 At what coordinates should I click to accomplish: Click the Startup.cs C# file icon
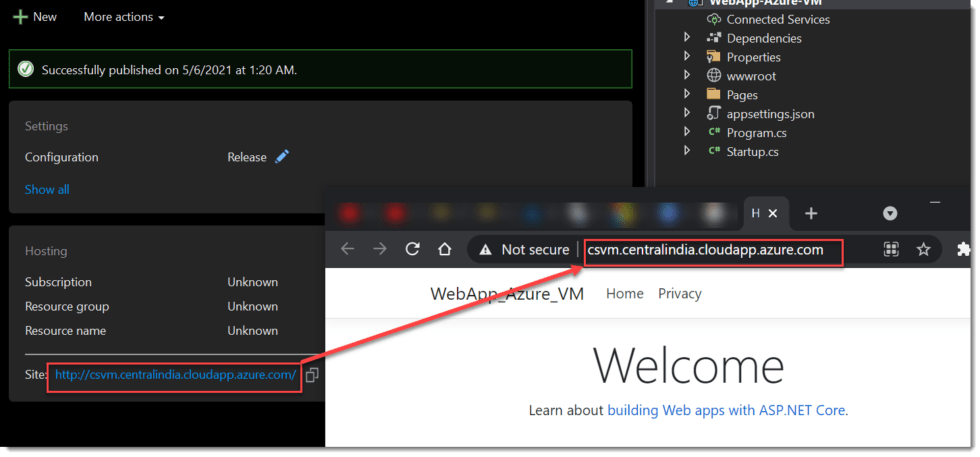coord(714,151)
